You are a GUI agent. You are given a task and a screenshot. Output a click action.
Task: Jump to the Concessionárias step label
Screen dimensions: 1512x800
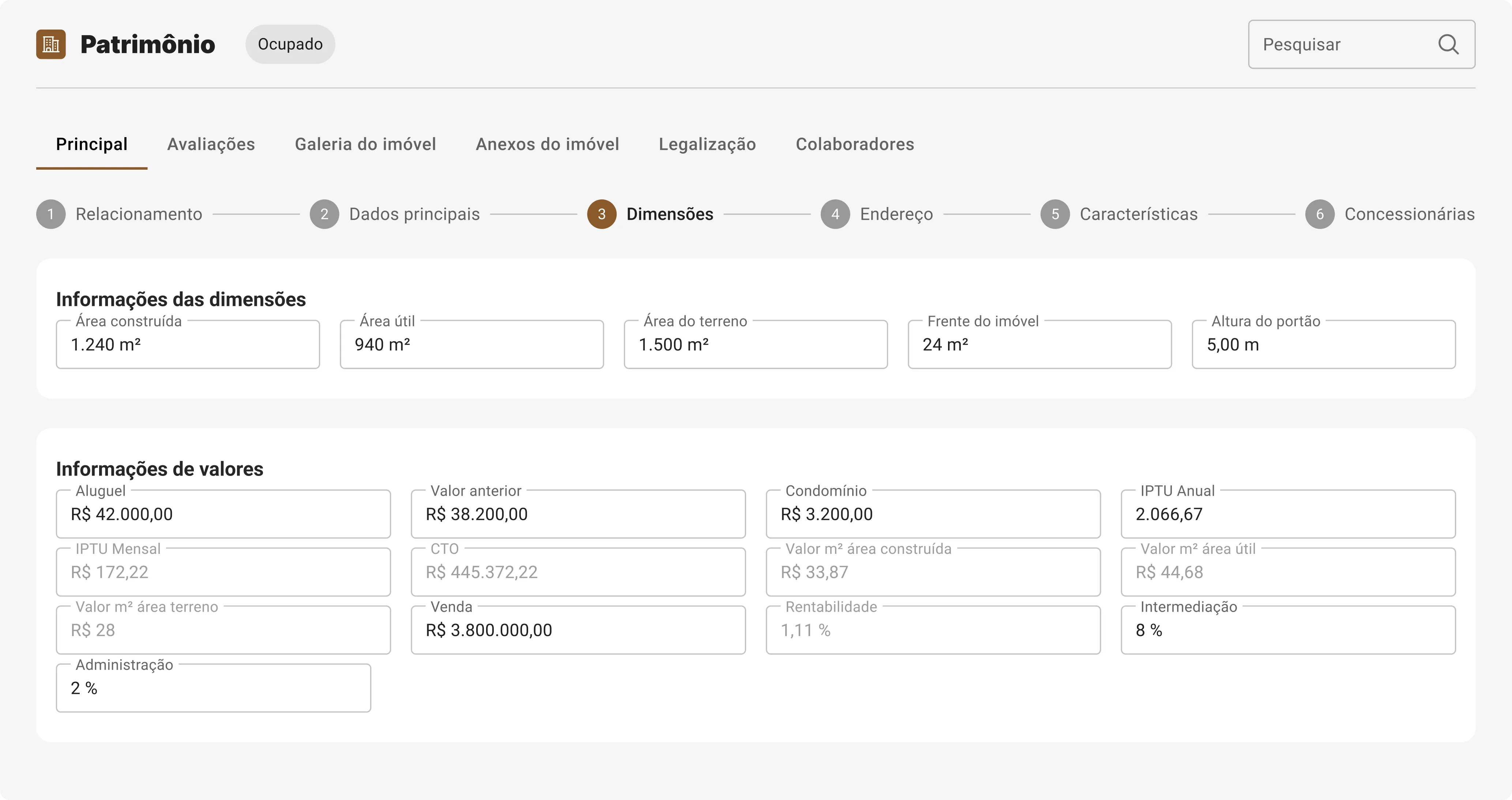pos(1409,214)
